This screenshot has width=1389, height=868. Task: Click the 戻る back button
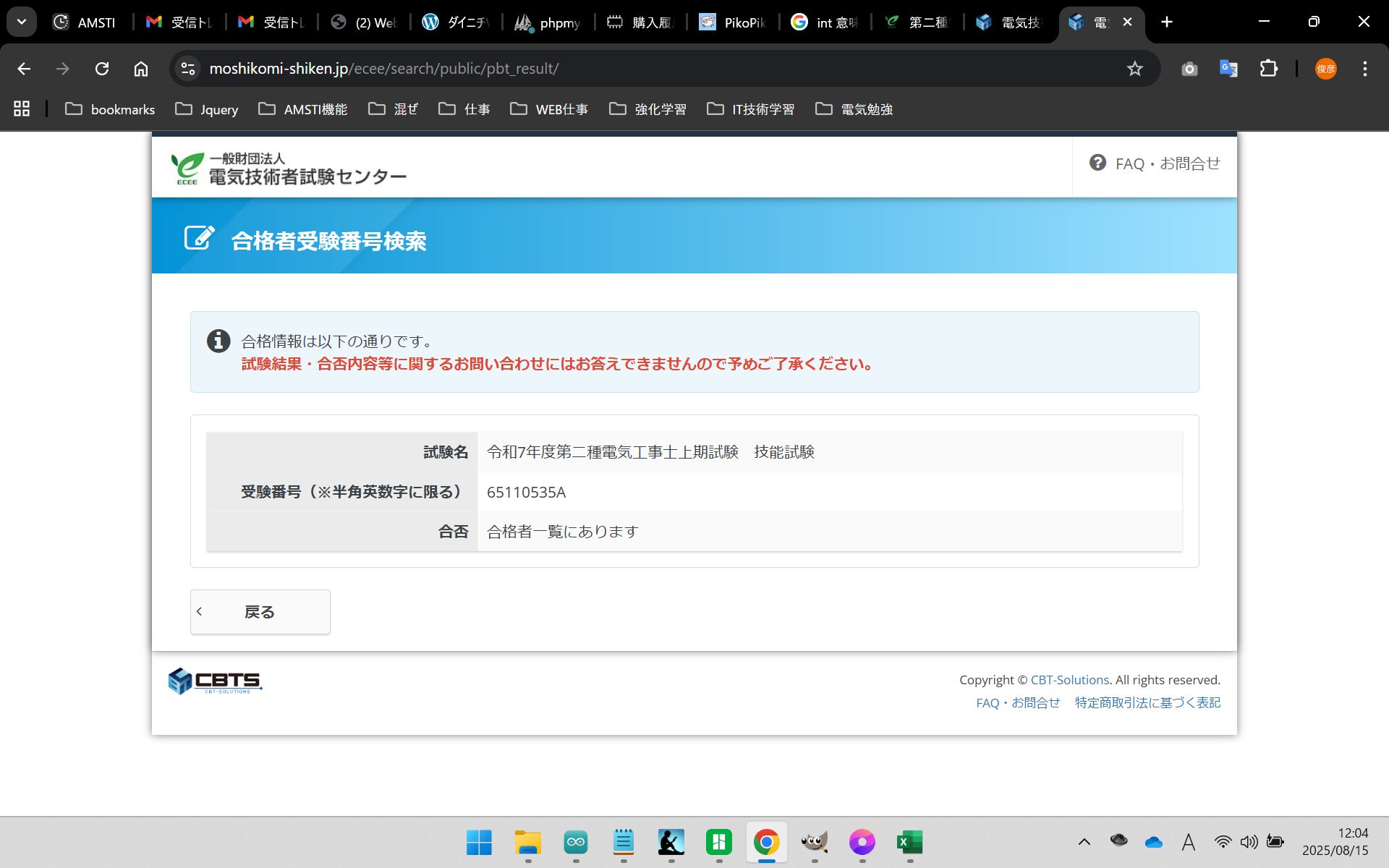[x=260, y=612]
